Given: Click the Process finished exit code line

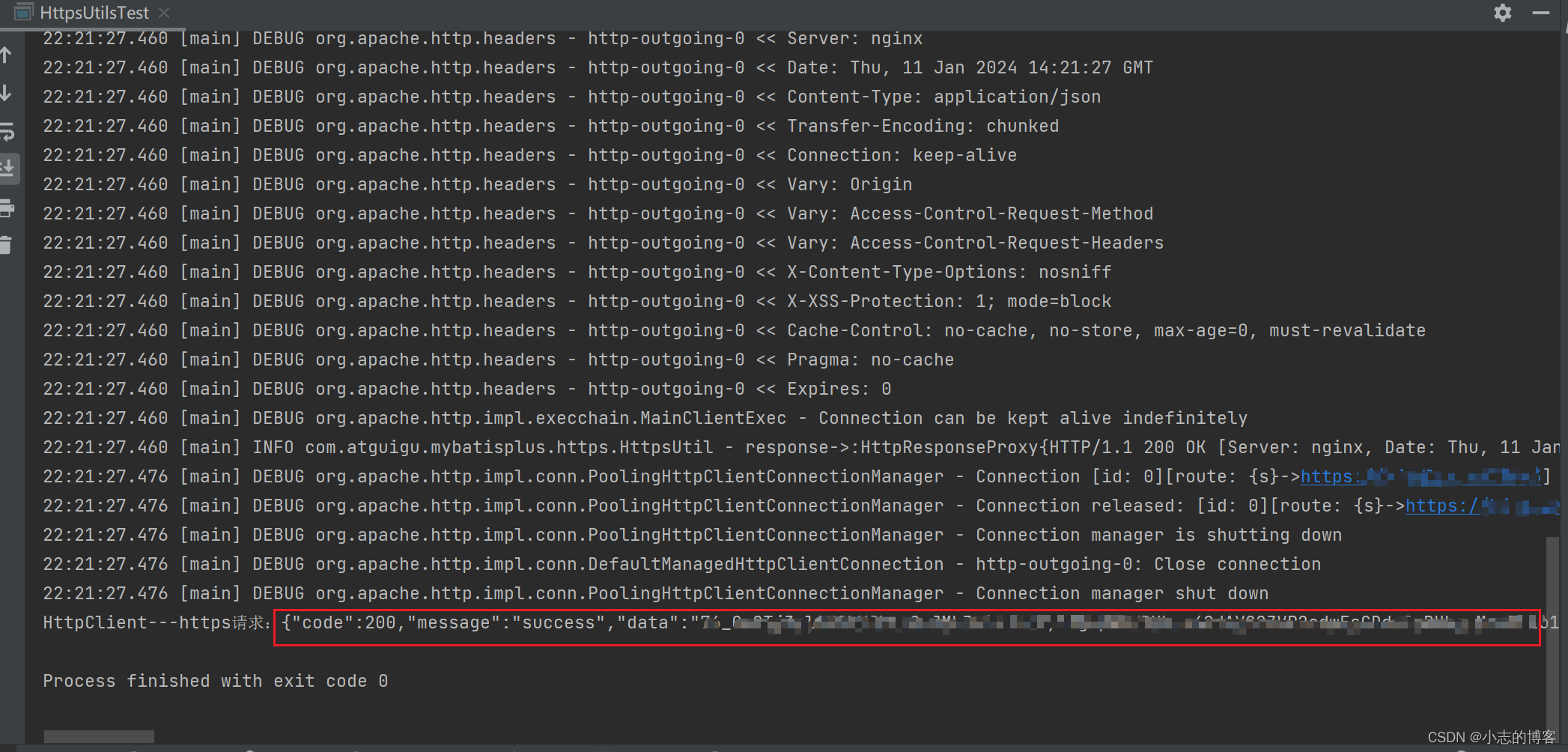Looking at the screenshot, I should pyautogui.click(x=215, y=680).
